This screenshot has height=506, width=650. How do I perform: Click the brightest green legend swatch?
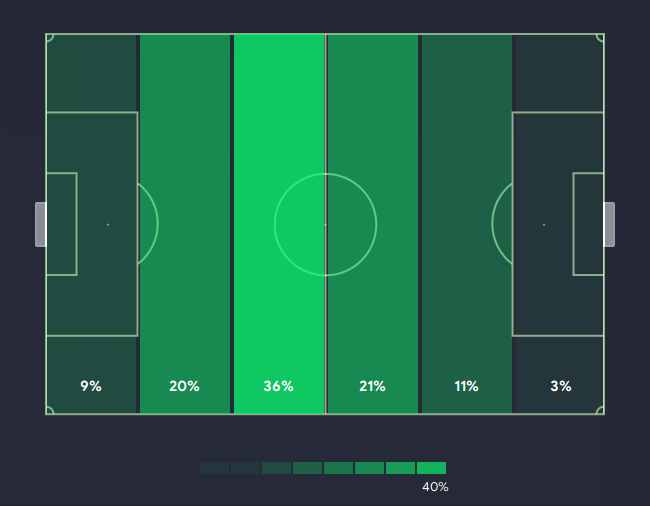(x=432, y=468)
